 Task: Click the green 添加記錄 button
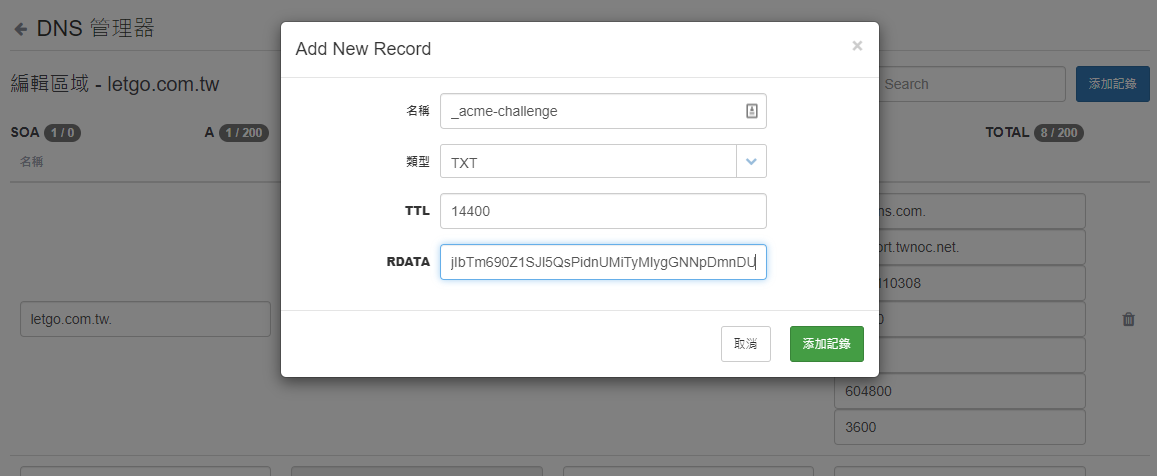point(826,343)
